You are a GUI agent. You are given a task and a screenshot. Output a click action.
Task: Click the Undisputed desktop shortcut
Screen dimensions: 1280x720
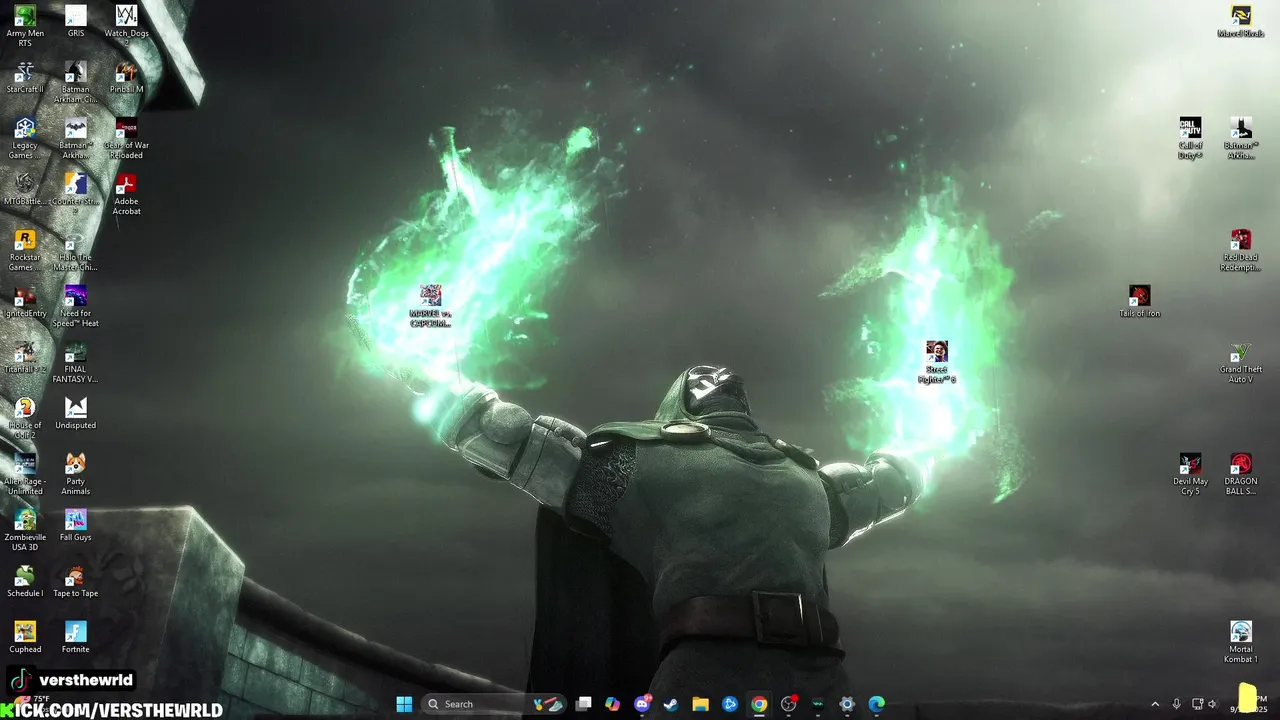(76, 413)
